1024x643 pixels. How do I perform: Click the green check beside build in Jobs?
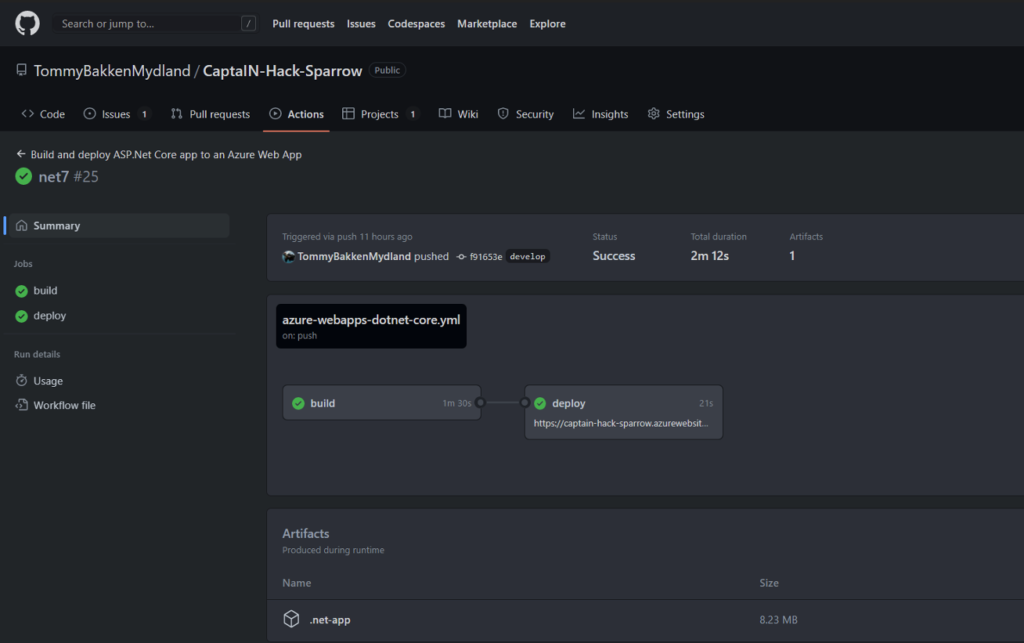22,291
